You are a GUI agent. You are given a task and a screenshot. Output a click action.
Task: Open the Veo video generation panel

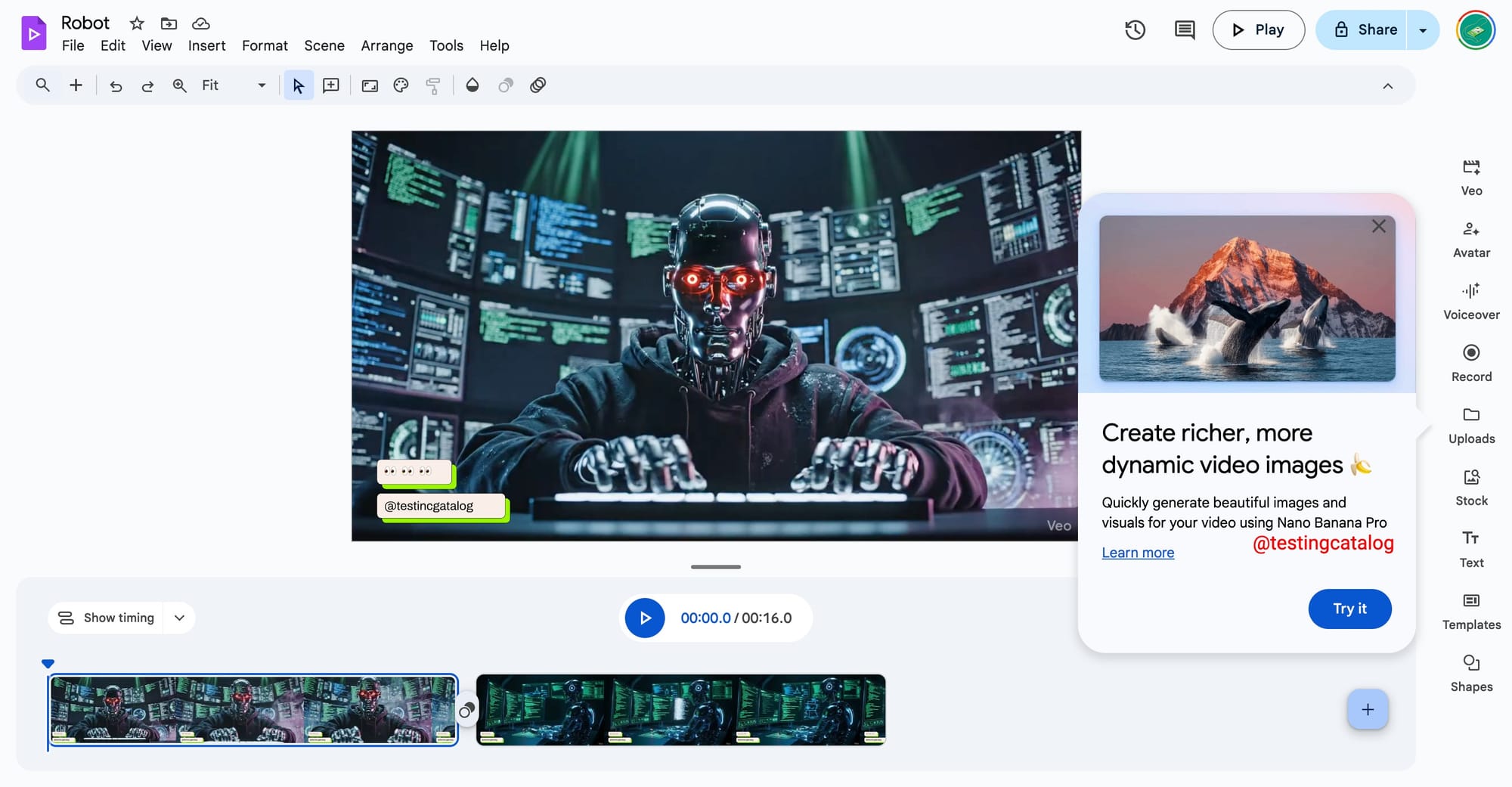1470,176
